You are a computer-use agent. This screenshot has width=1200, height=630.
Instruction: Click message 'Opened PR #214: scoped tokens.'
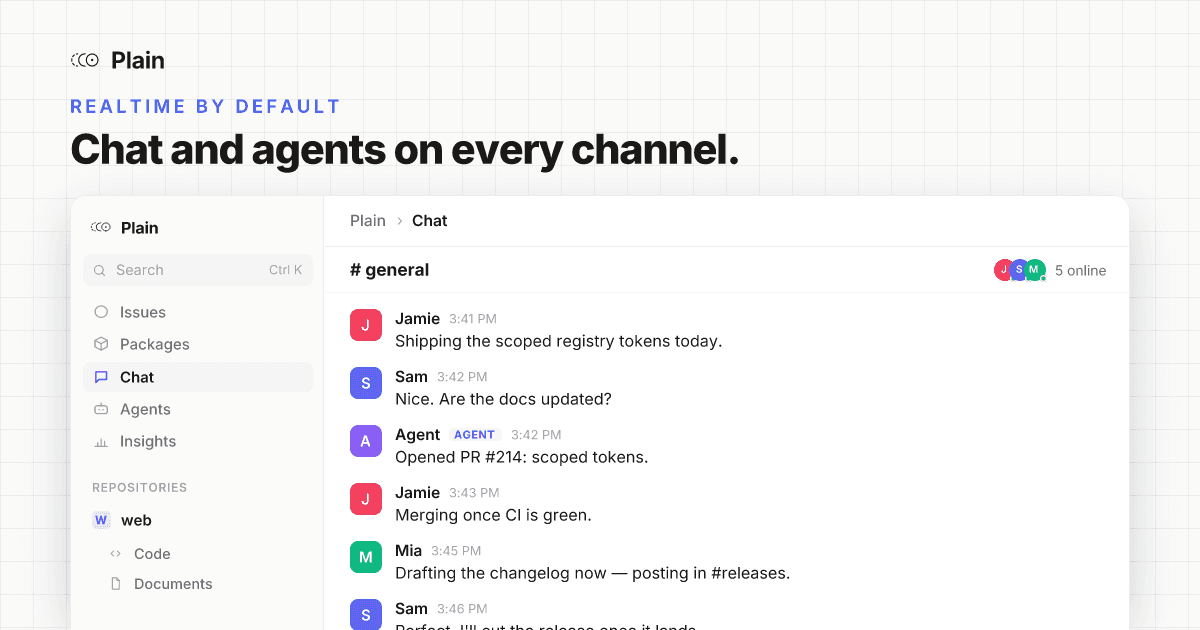pyautogui.click(x=522, y=457)
